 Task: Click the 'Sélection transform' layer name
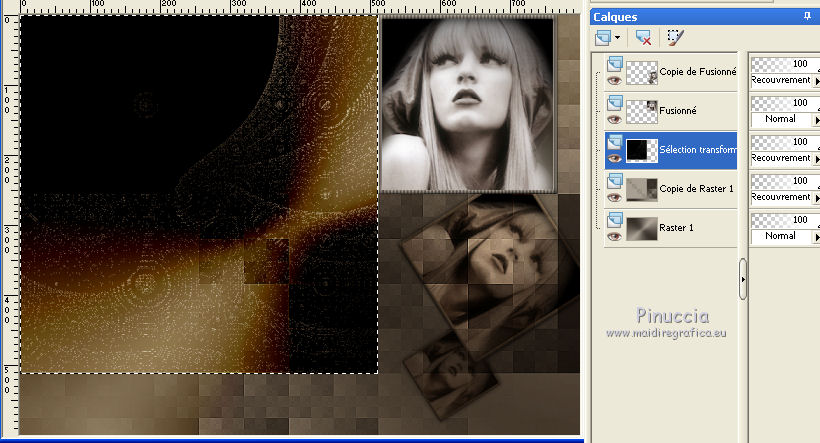[698, 150]
